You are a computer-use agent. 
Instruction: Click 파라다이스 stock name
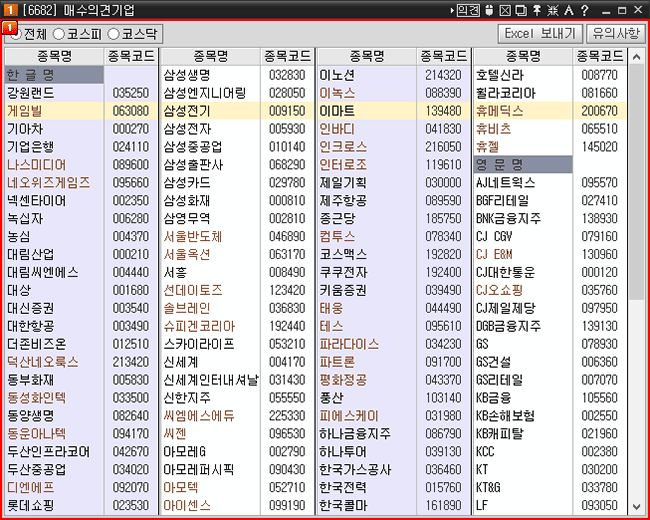349,344
